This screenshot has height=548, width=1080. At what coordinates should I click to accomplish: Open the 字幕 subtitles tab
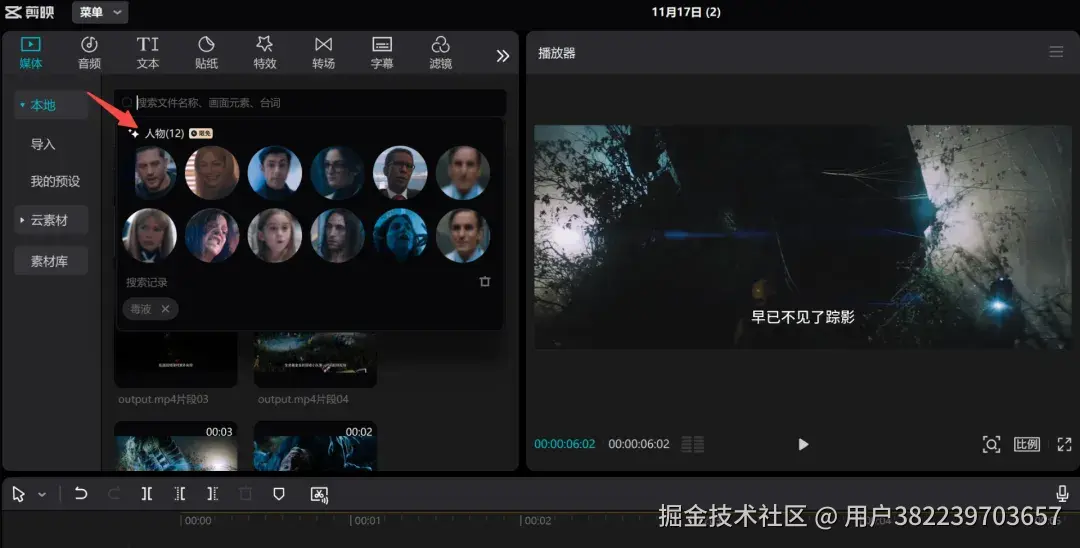click(382, 53)
